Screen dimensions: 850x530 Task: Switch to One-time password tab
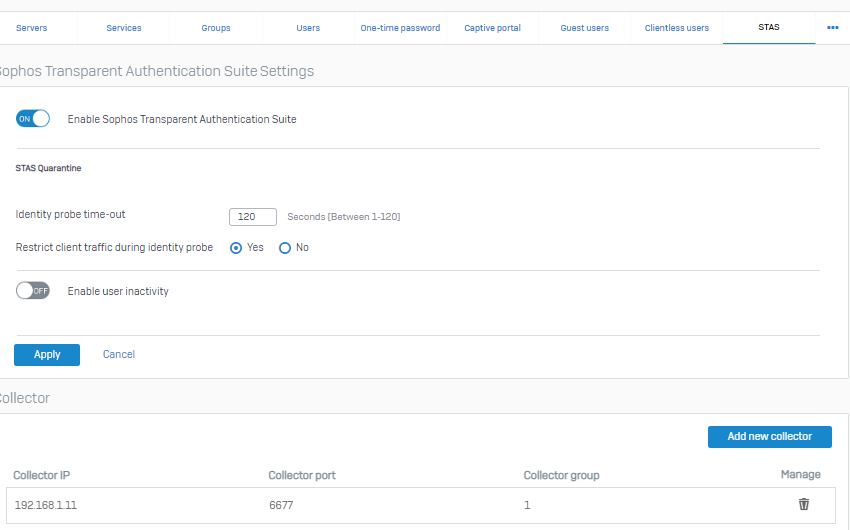[x=400, y=28]
